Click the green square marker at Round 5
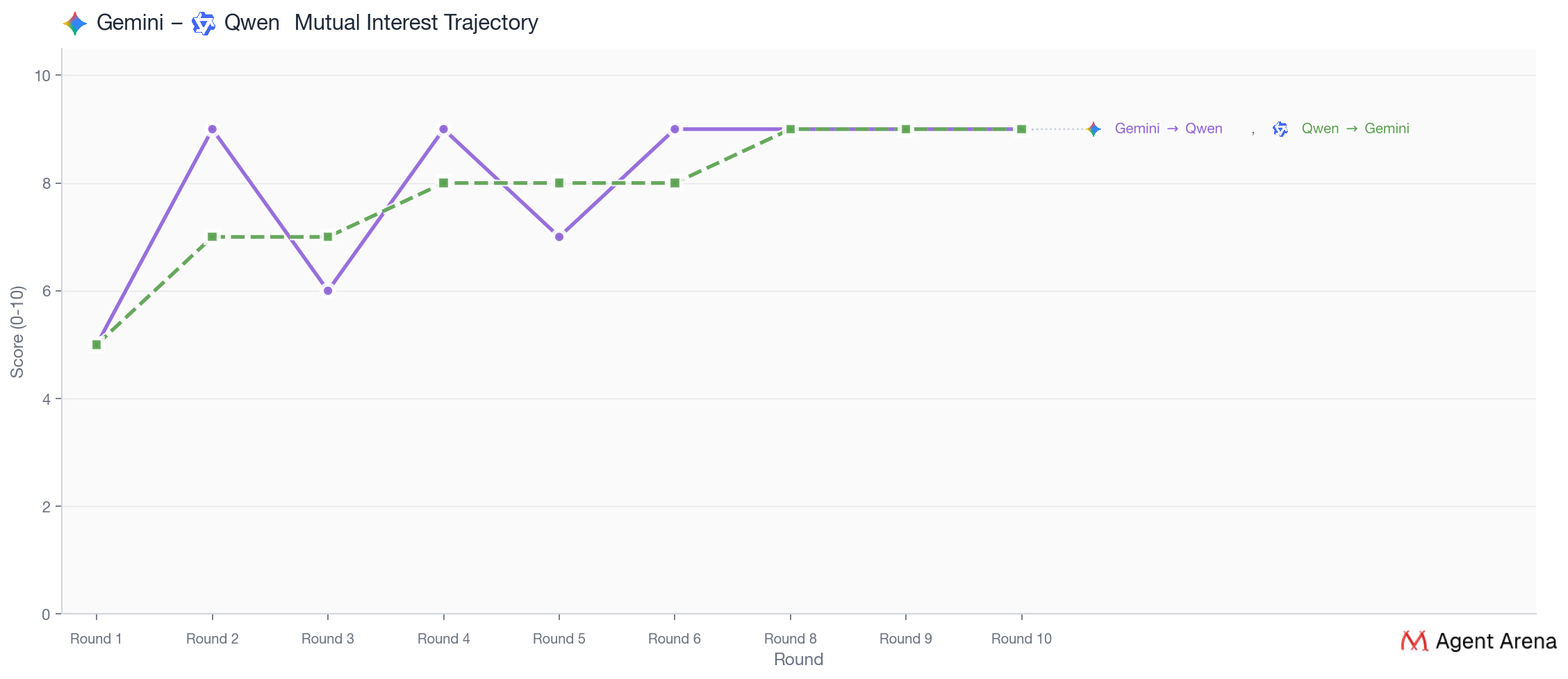 (x=559, y=183)
